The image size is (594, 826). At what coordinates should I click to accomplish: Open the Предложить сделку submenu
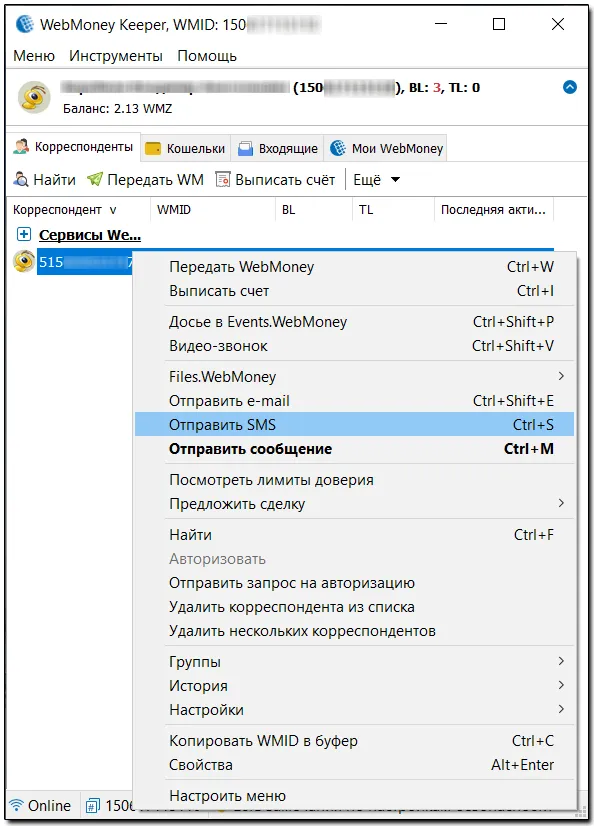click(x=354, y=504)
